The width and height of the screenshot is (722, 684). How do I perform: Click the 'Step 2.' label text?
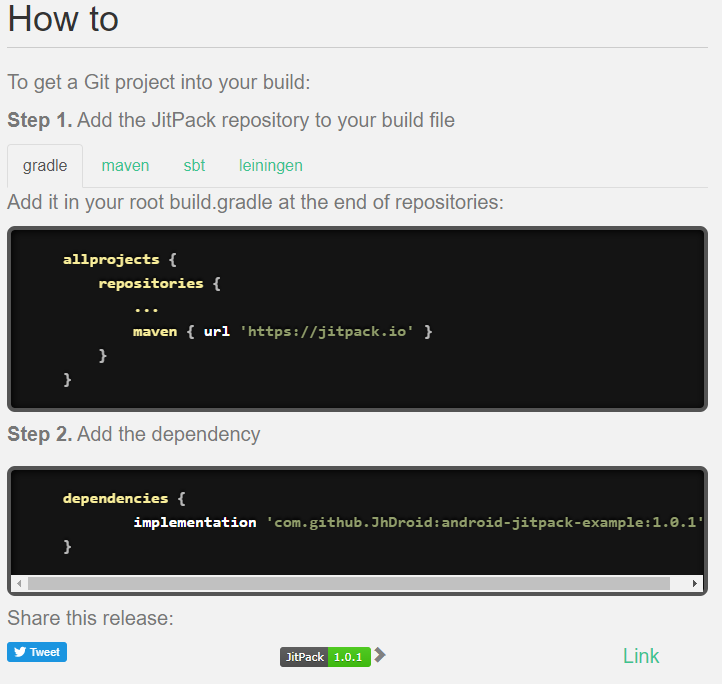pyautogui.click(x=40, y=434)
